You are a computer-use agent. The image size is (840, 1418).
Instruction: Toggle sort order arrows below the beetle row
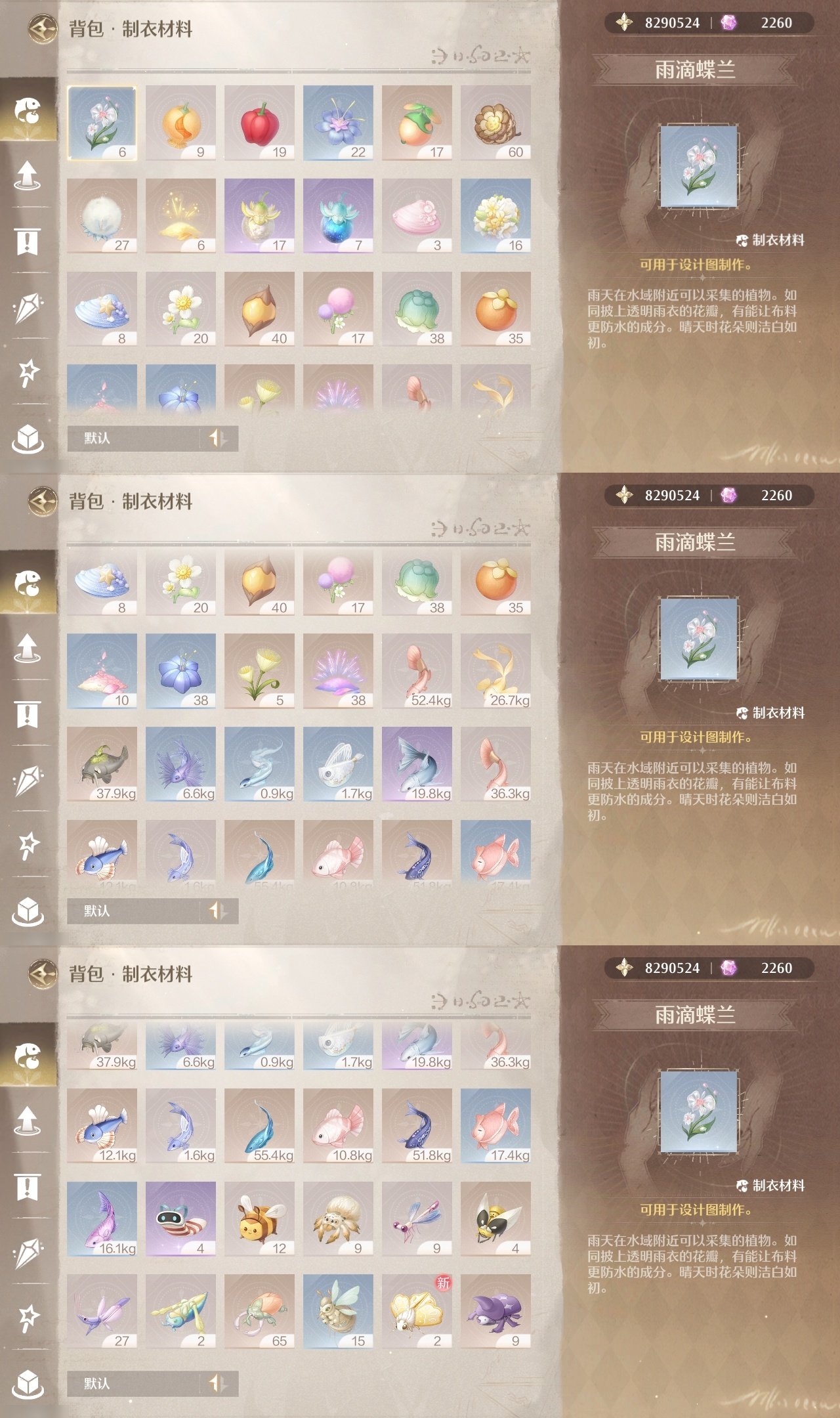click(219, 1383)
